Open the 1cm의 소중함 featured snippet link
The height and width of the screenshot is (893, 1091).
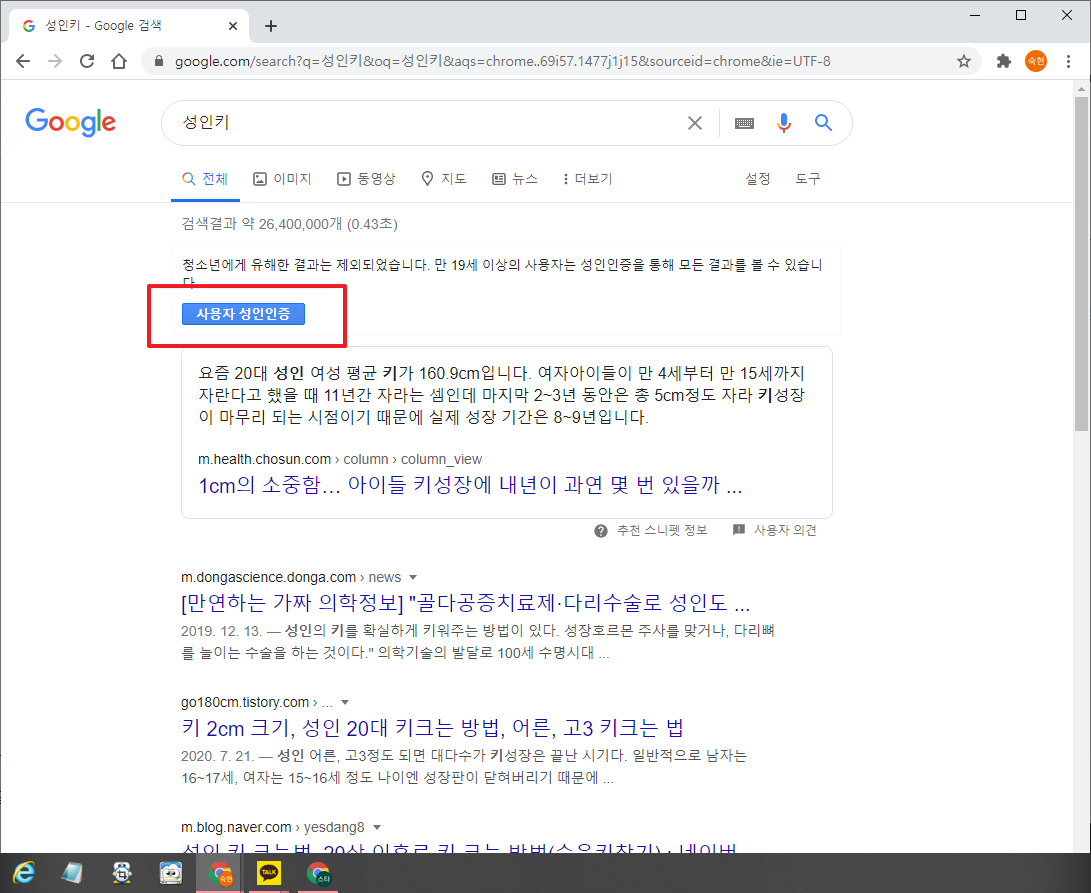pyautogui.click(x=470, y=485)
